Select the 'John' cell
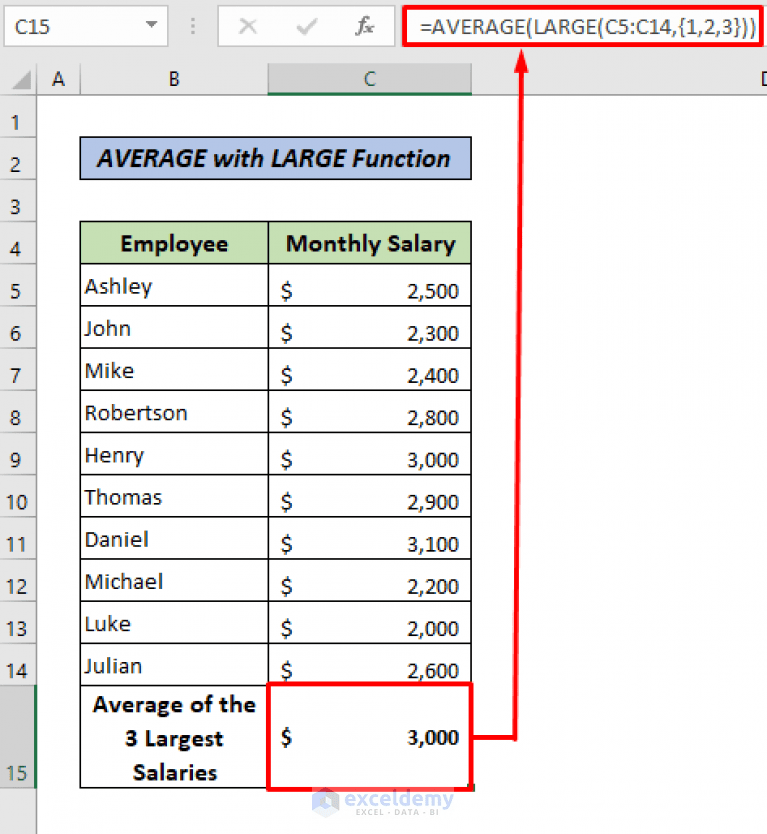Image resolution: width=767 pixels, height=834 pixels. click(174, 328)
